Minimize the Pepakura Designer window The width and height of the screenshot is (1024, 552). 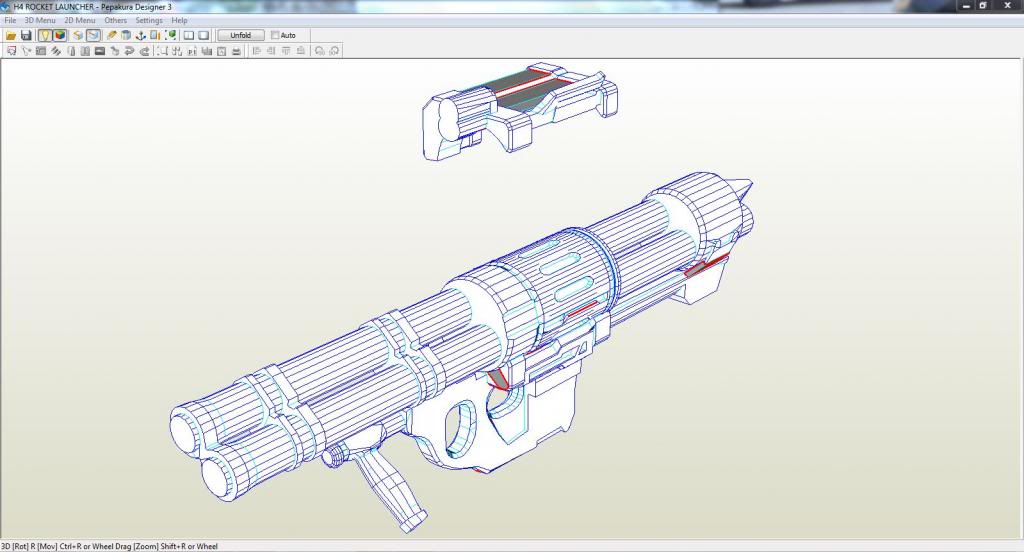[967, 6]
